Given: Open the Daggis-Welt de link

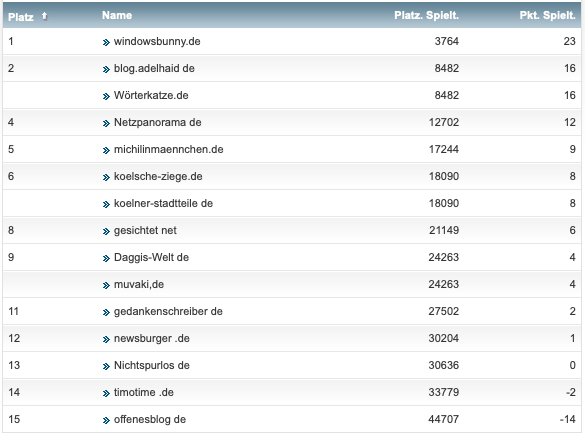Looking at the screenshot, I should [x=151, y=257].
